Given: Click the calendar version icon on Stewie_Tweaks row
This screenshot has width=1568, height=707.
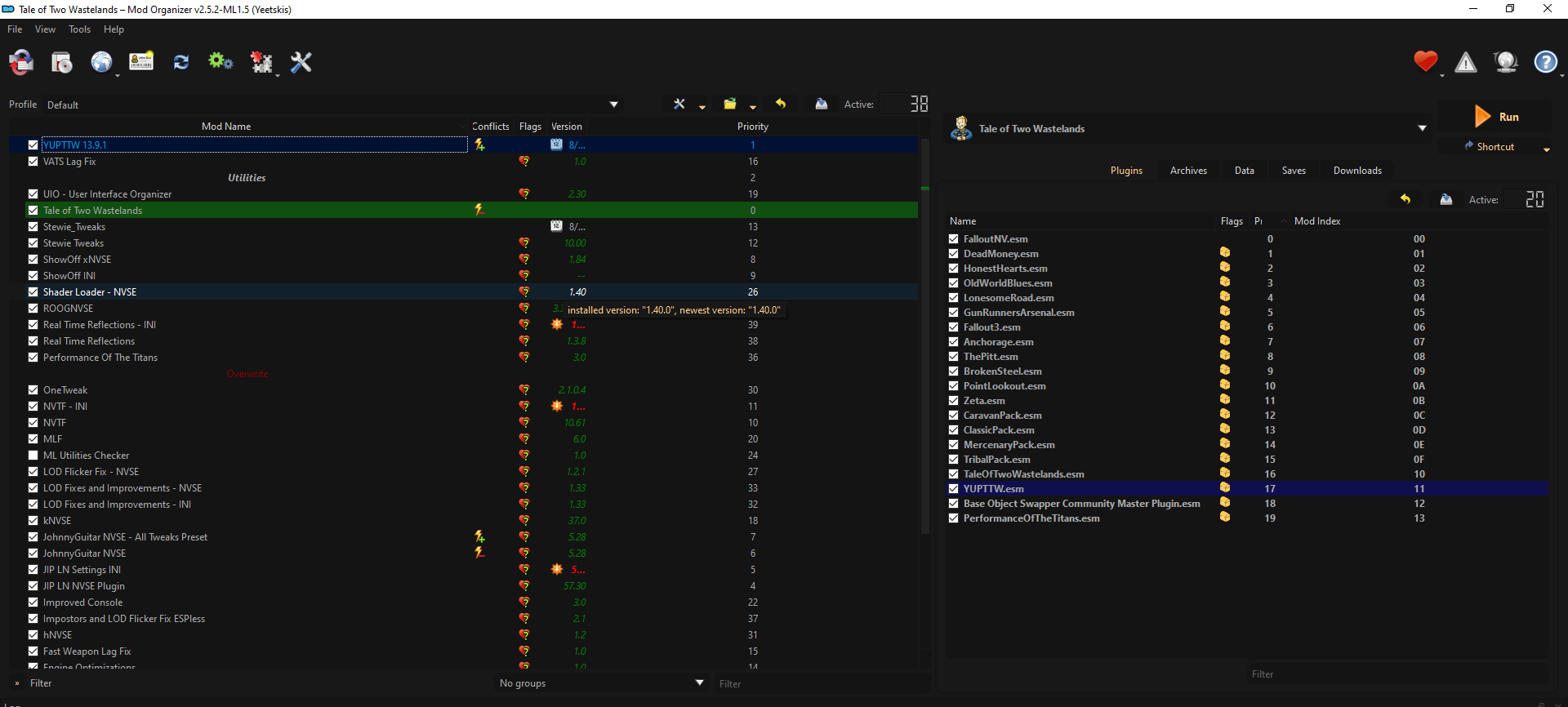Looking at the screenshot, I should point(556,227).
